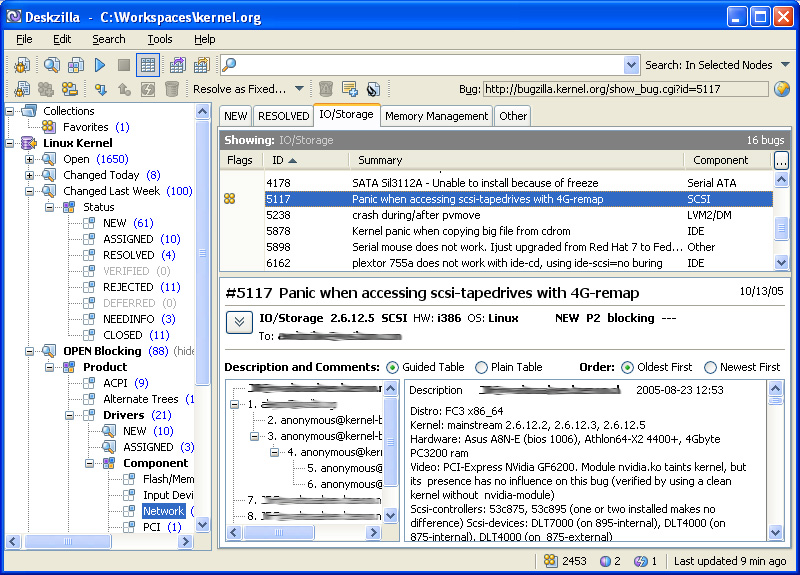The image size is (800, 575).
Task: Click the navigation tree horizontal scrollbar thumb
Action: 67,541
